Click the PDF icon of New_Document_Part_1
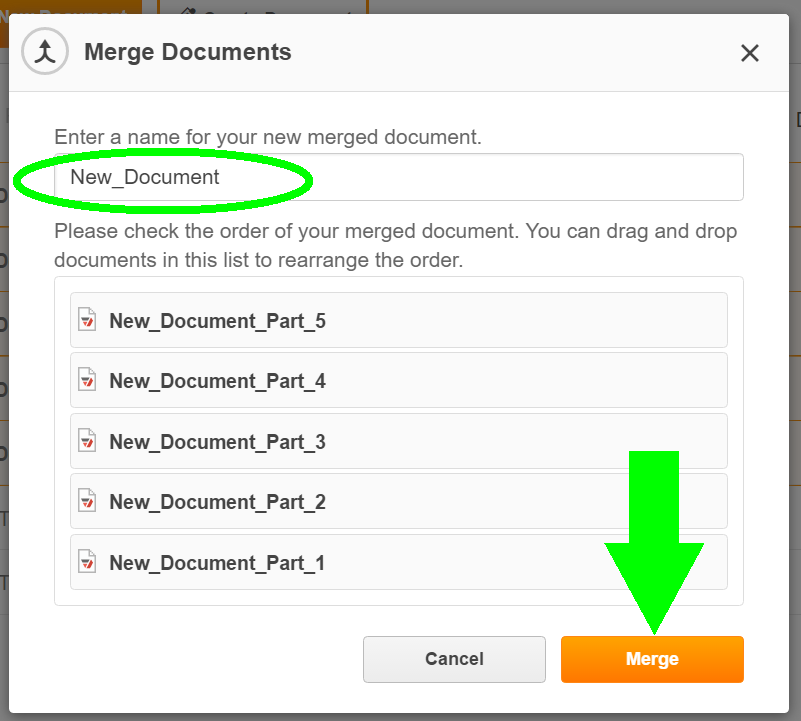The width and height of the screenshot is (801, 721). click(87, 562)
